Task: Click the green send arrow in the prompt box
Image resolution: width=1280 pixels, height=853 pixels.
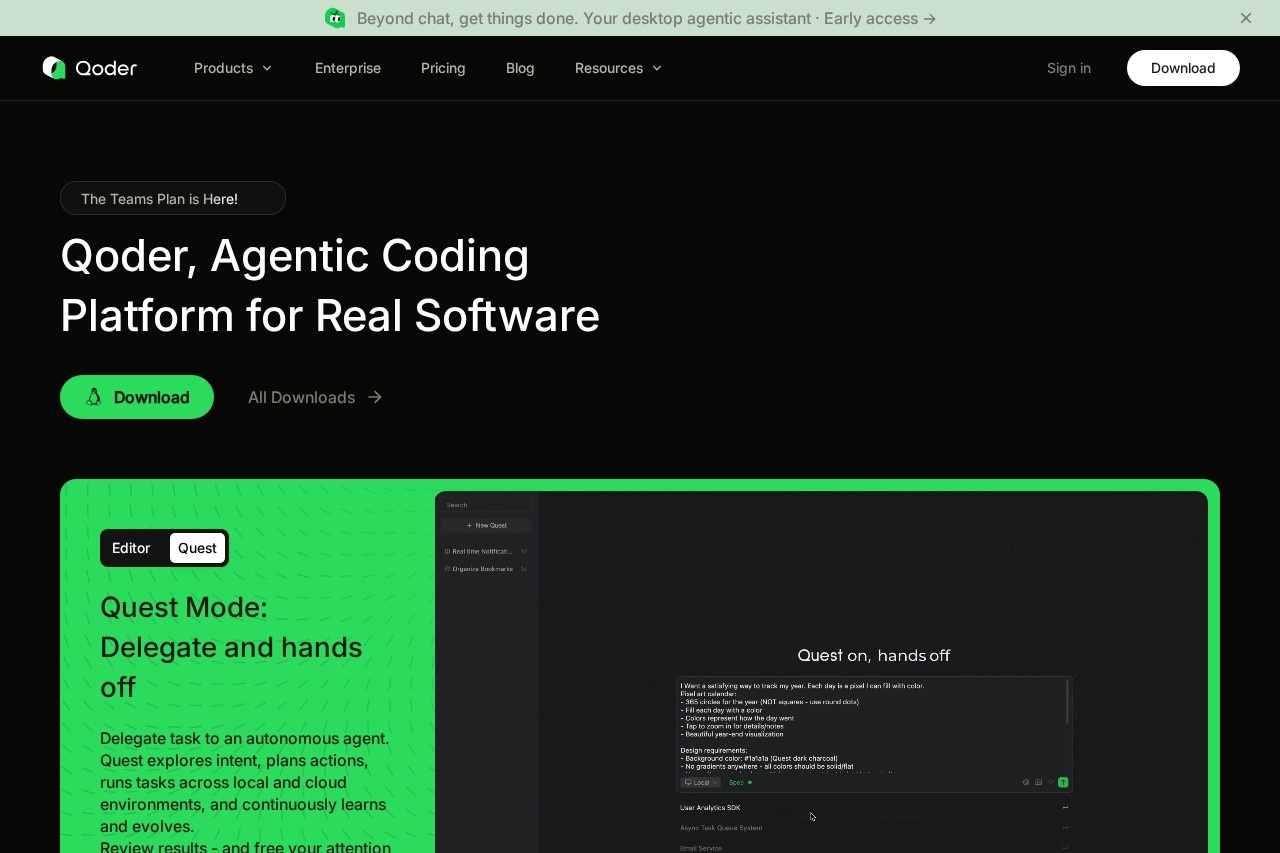Action: click(1063, 782)
